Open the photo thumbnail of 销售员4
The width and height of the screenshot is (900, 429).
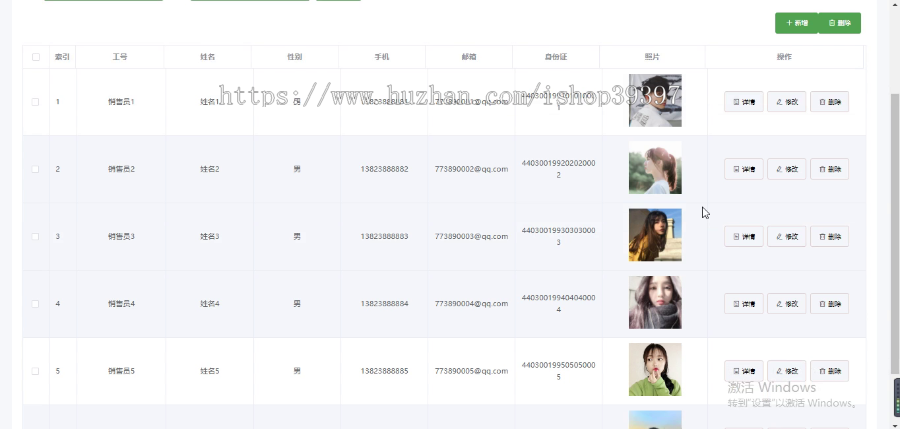(655, 302)
